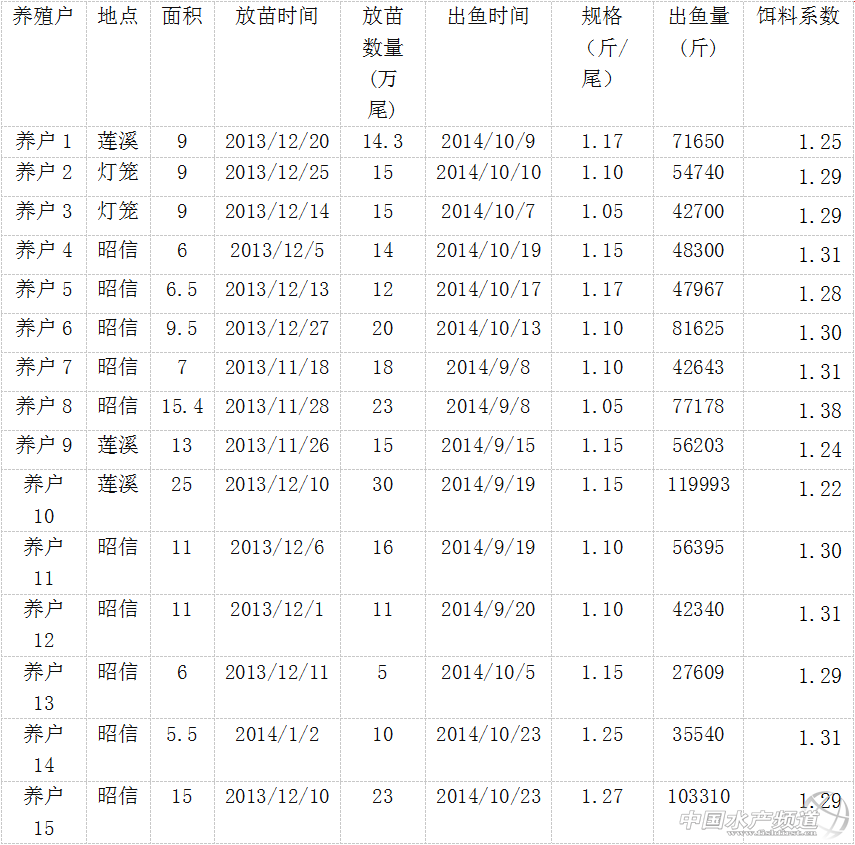
Task: Click the output value 119993
Action: 698,485
